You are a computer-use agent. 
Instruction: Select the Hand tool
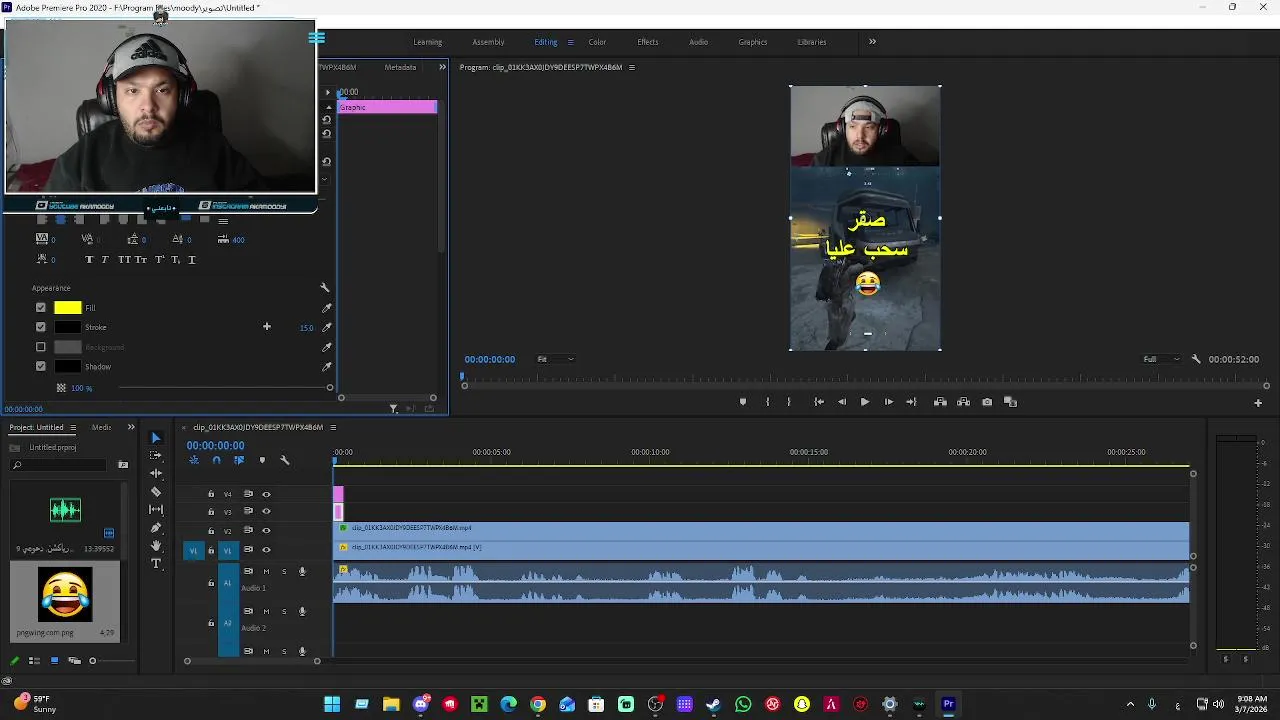click(x=155, y=546)
